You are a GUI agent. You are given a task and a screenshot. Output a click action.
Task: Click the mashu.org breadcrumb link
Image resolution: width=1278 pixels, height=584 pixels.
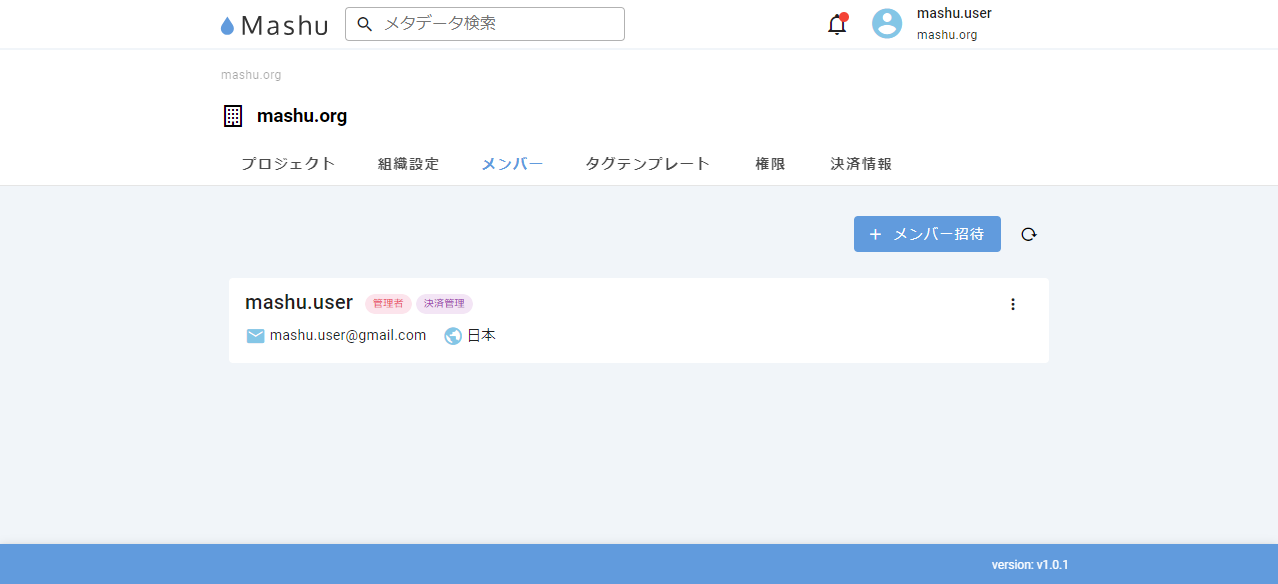pos(251,75)
